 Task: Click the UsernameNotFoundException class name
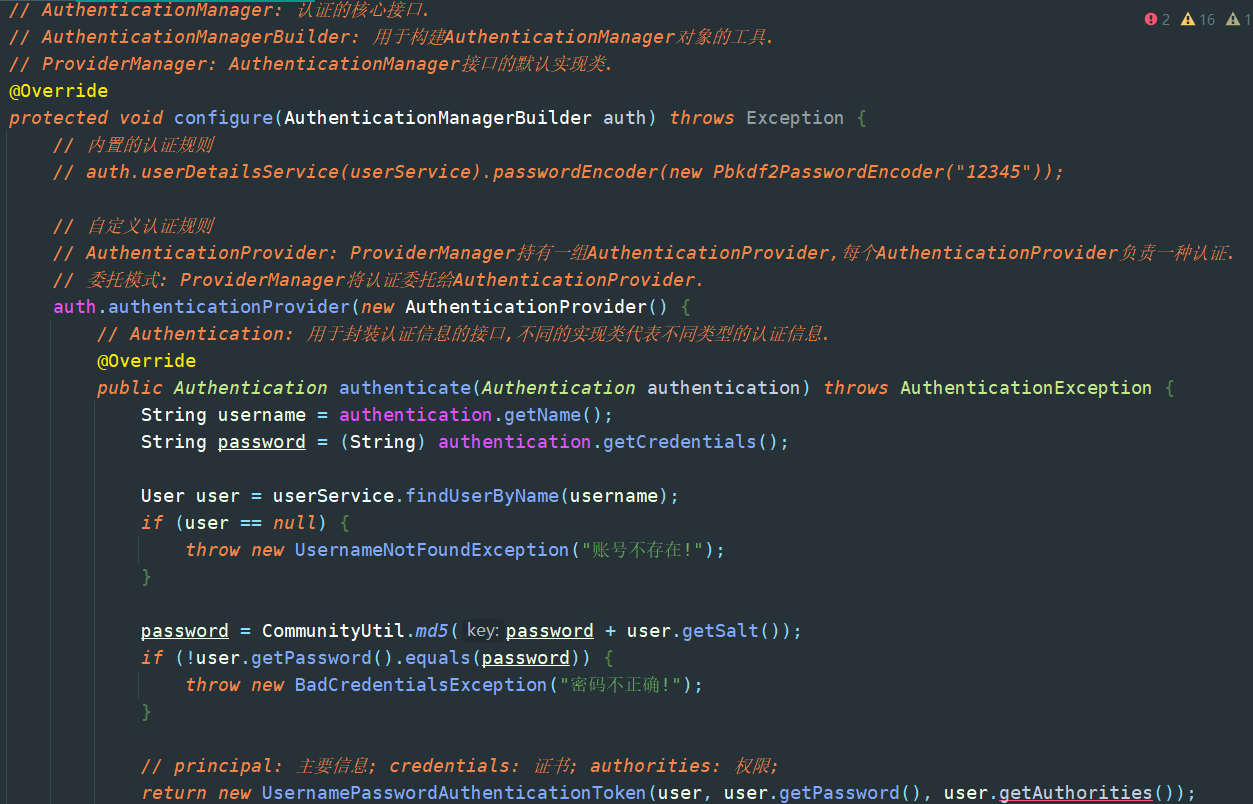pyautogui.click(x=432, y=550)
